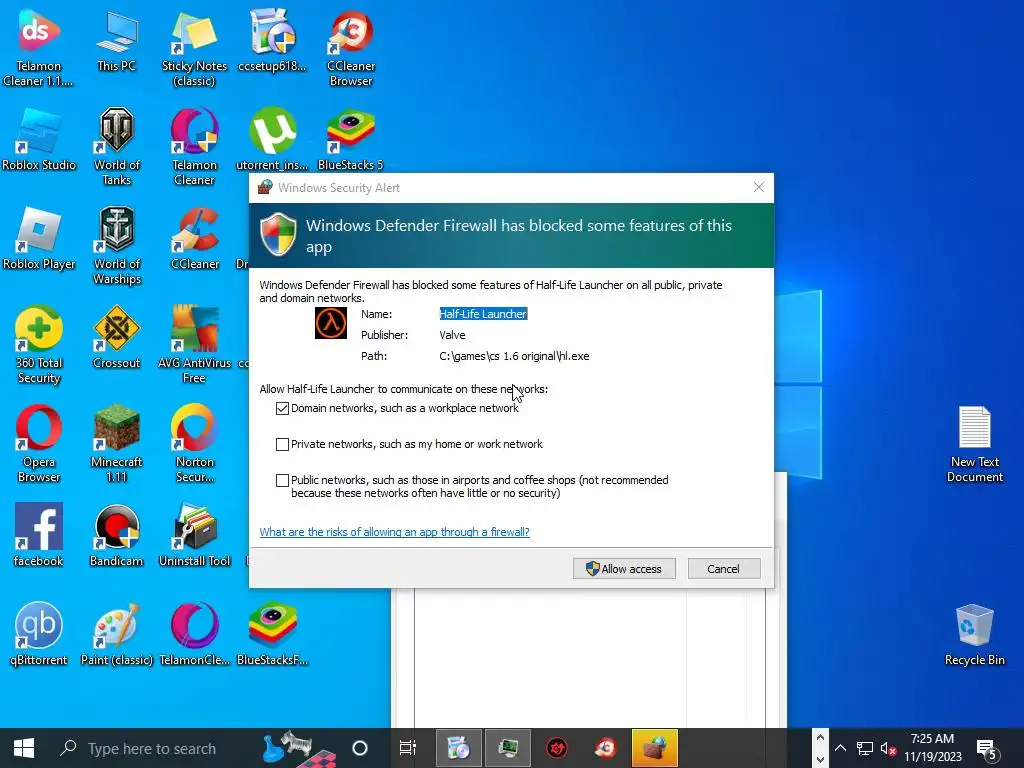The image size is (1024, 768).
Task: Select the ccsetup618 installer icon
Action: coord(272,39)
